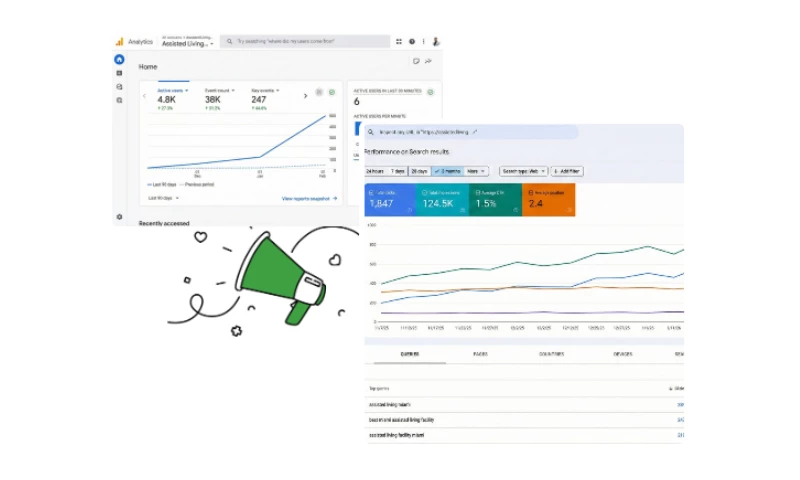800x480 pixels.
Task: Toggle the Total impressions metric card
Action: 442,200
